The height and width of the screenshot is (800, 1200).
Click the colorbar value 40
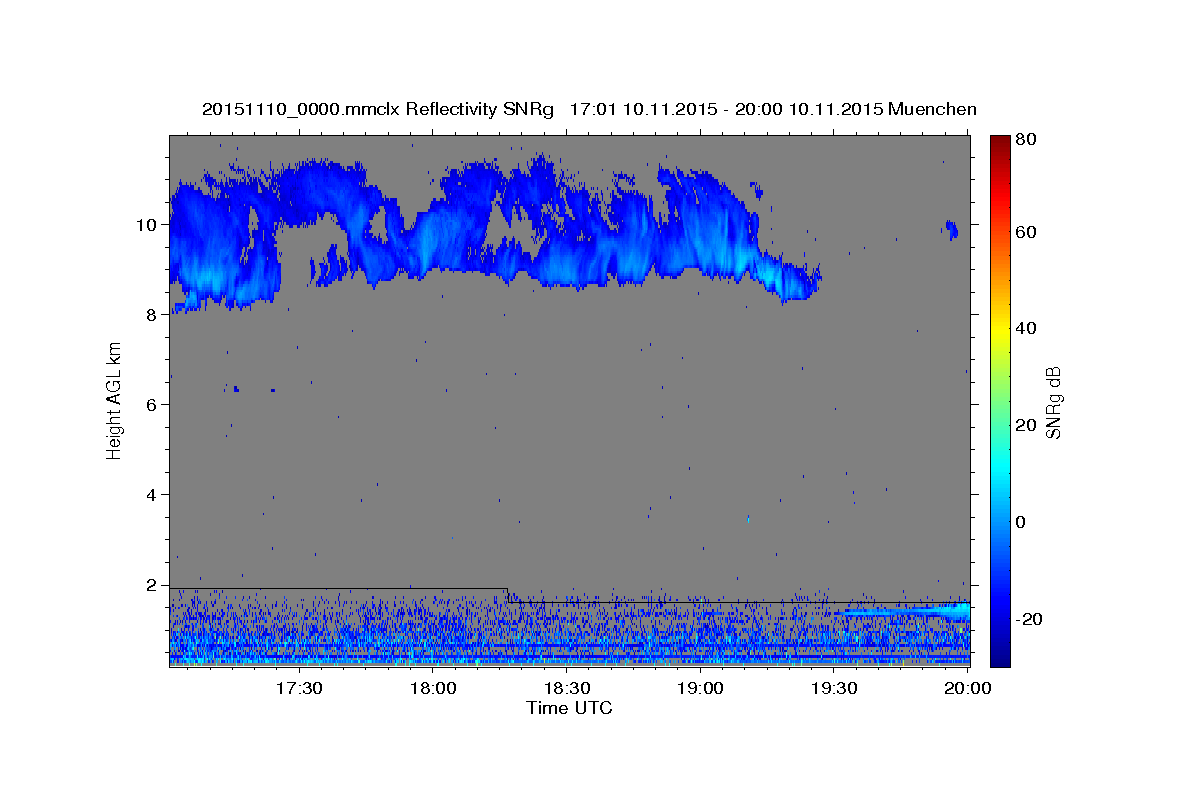tap(1028, 328)
